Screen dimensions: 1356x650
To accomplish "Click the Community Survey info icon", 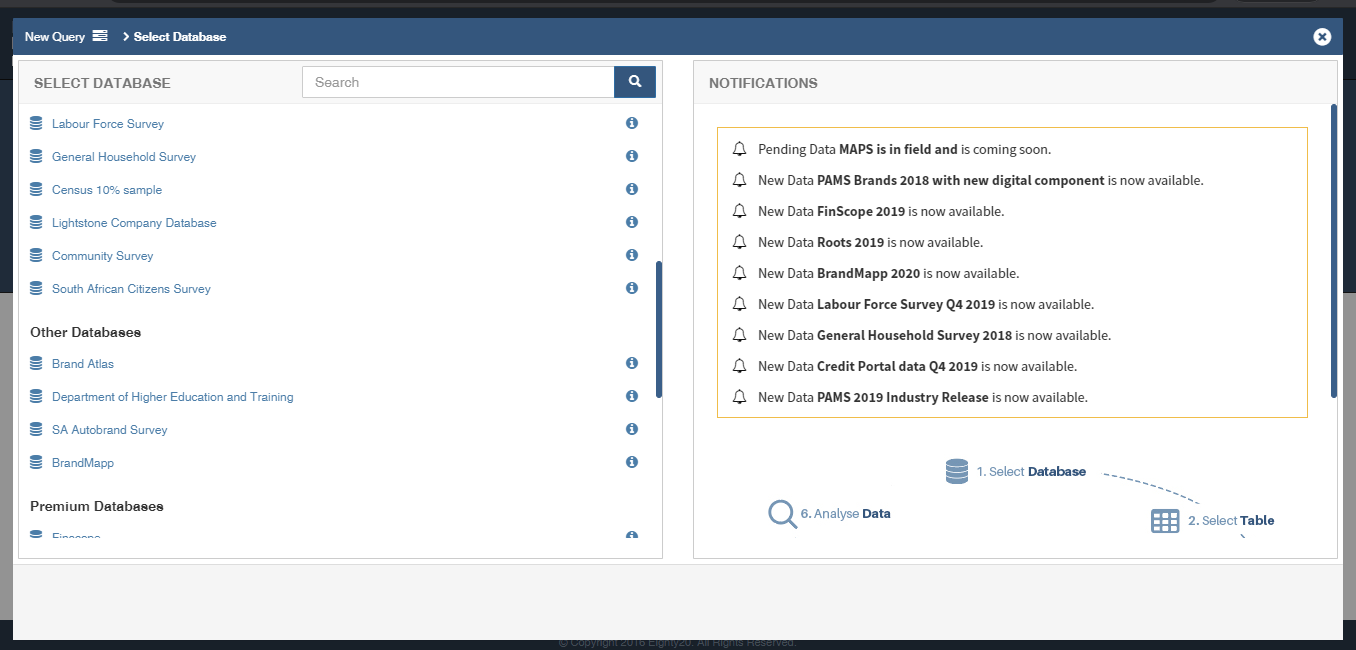I will (632, 255).
